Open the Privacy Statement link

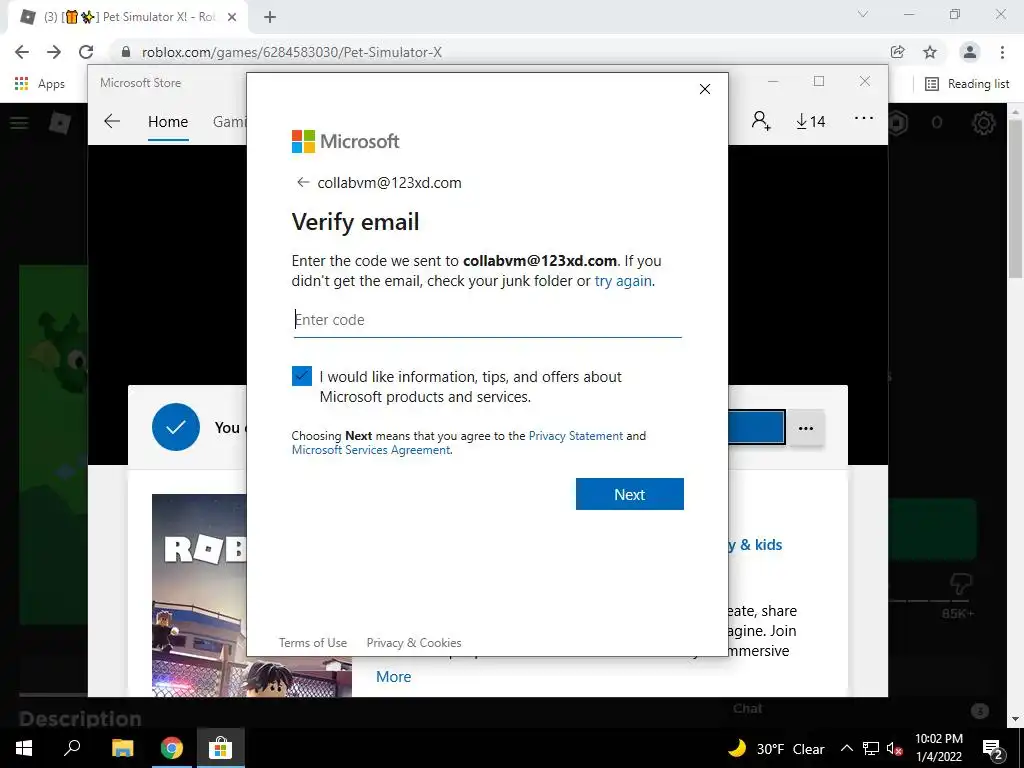click(x=575, y=436)
